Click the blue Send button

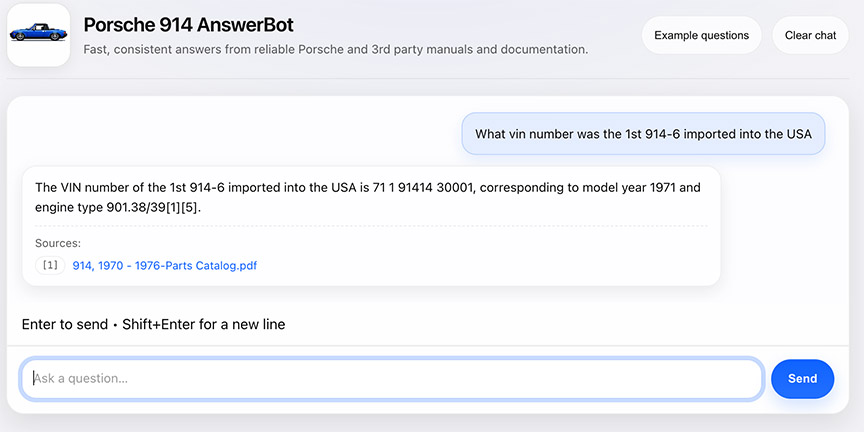click(x=802, y=378)
